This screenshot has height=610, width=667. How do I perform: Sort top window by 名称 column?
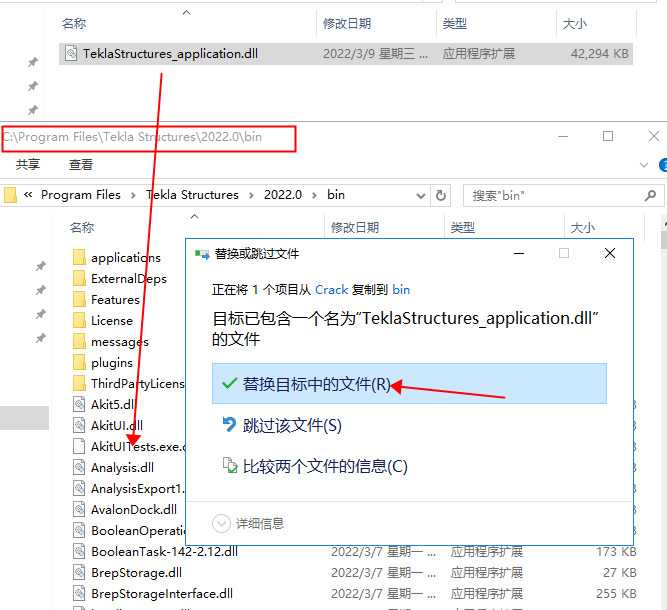[x=74, y=23]
